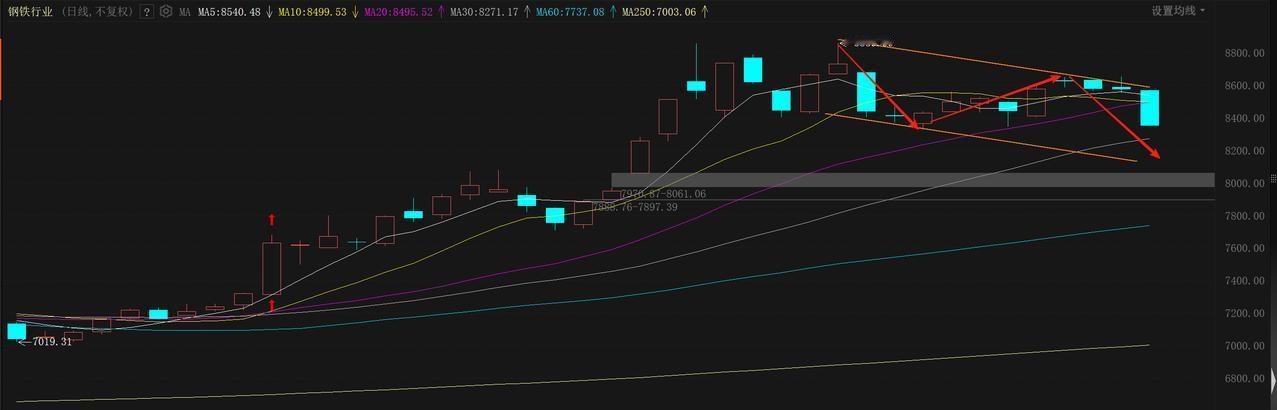Open the 设置均线 dropdown
The image size is (1277, 410).
coord(1178,11)
